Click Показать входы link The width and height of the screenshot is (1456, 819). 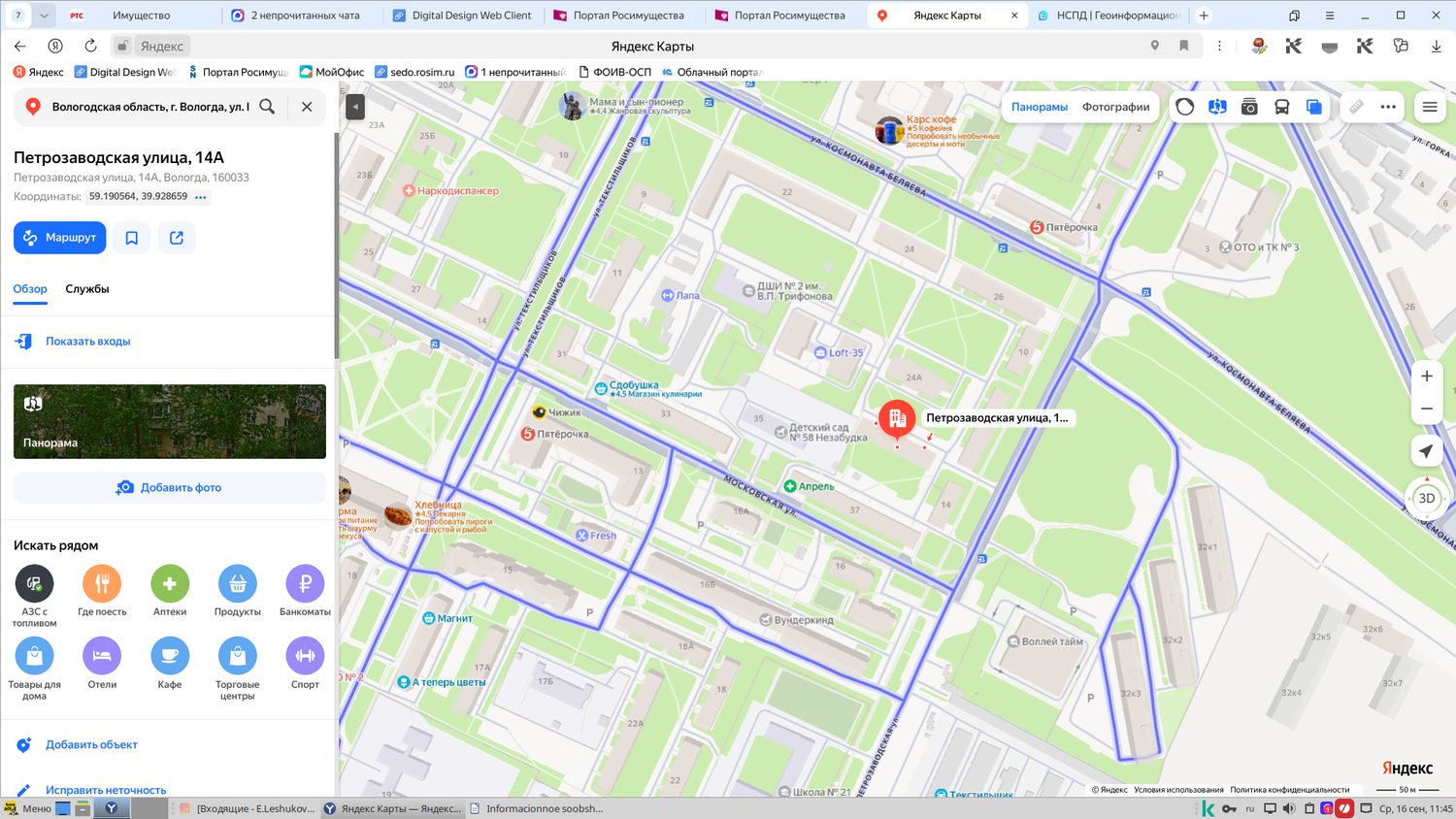coord(87,342)
